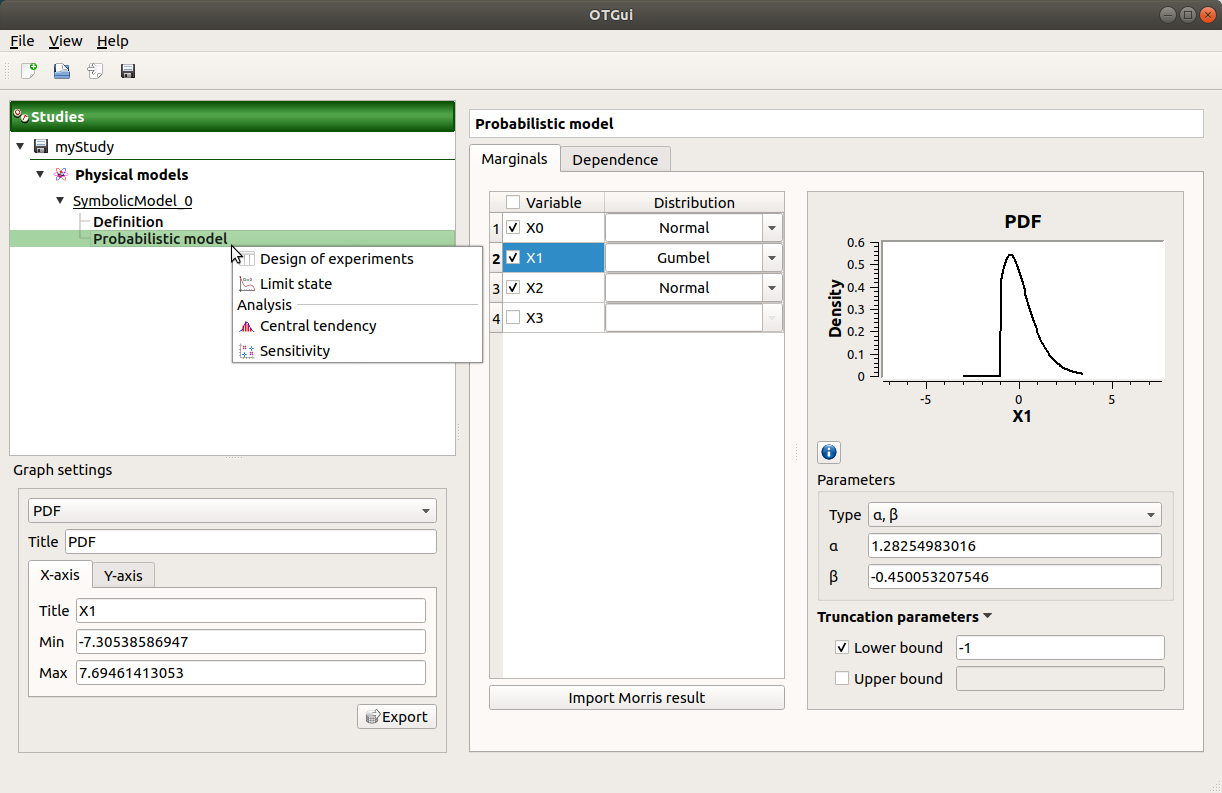Create a new study using the toolbar icon
The width and height of the screenshot is (1222, 793).
pos(27,71)
